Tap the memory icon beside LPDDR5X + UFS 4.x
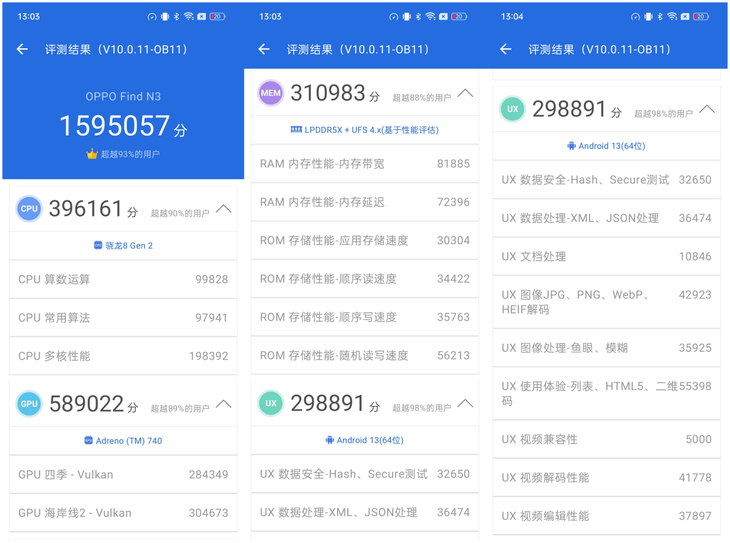This screenshot has width=730, height=543. coord(296,129)
